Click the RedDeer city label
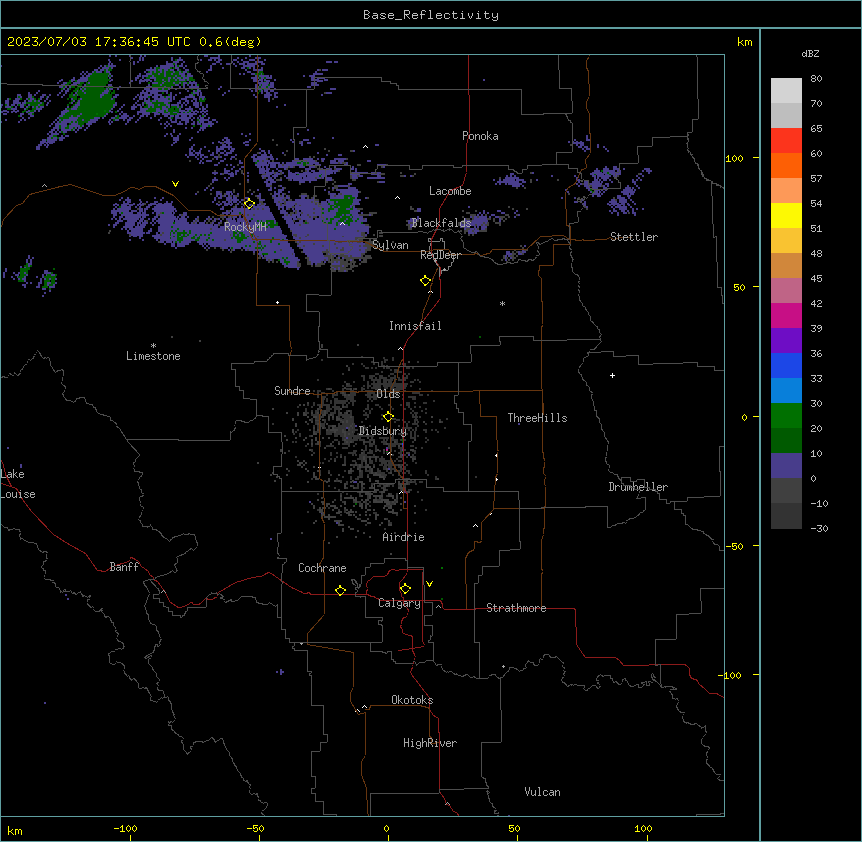 [x=440, y=255]
